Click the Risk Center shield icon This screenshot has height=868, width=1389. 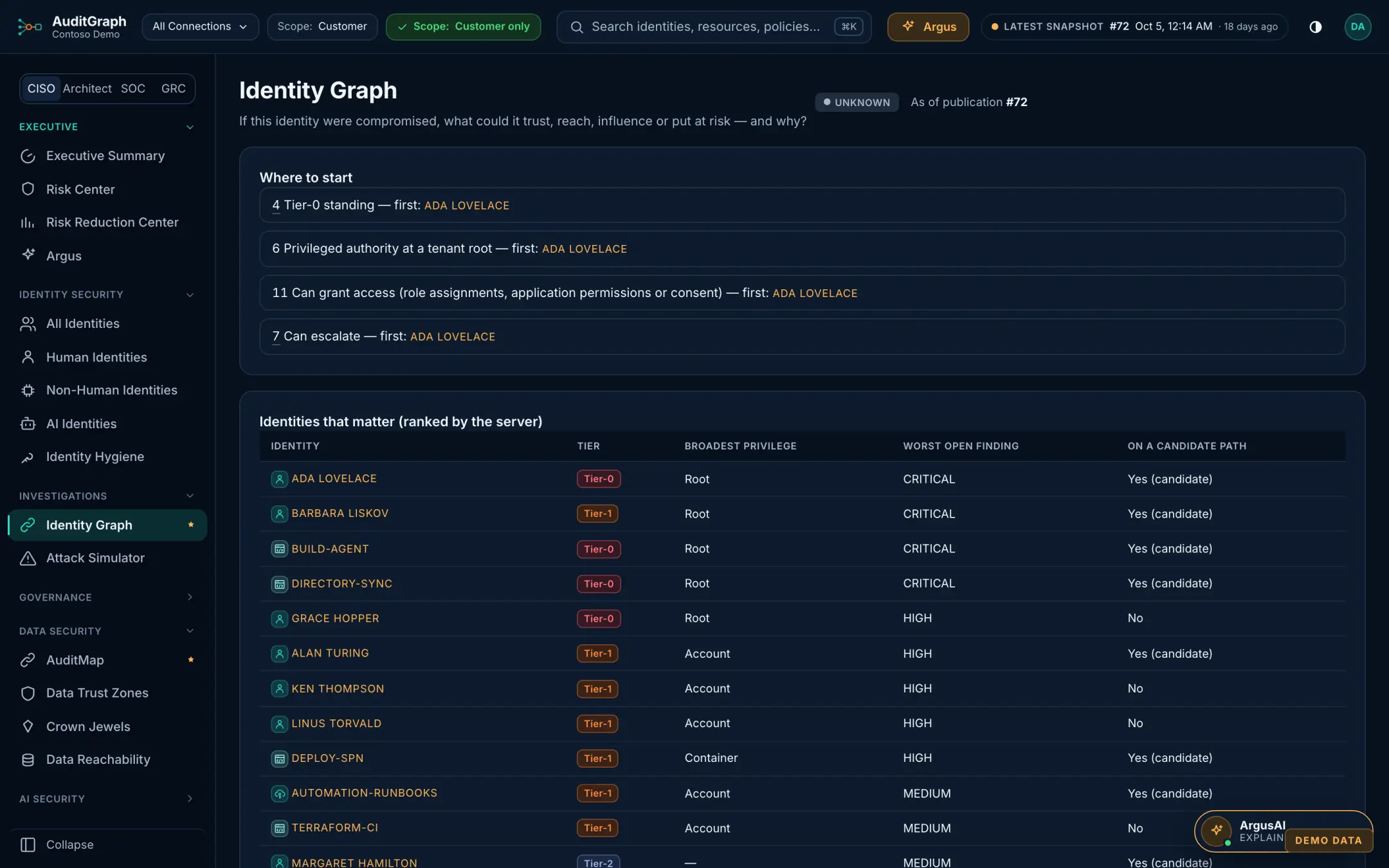(28, 189)
